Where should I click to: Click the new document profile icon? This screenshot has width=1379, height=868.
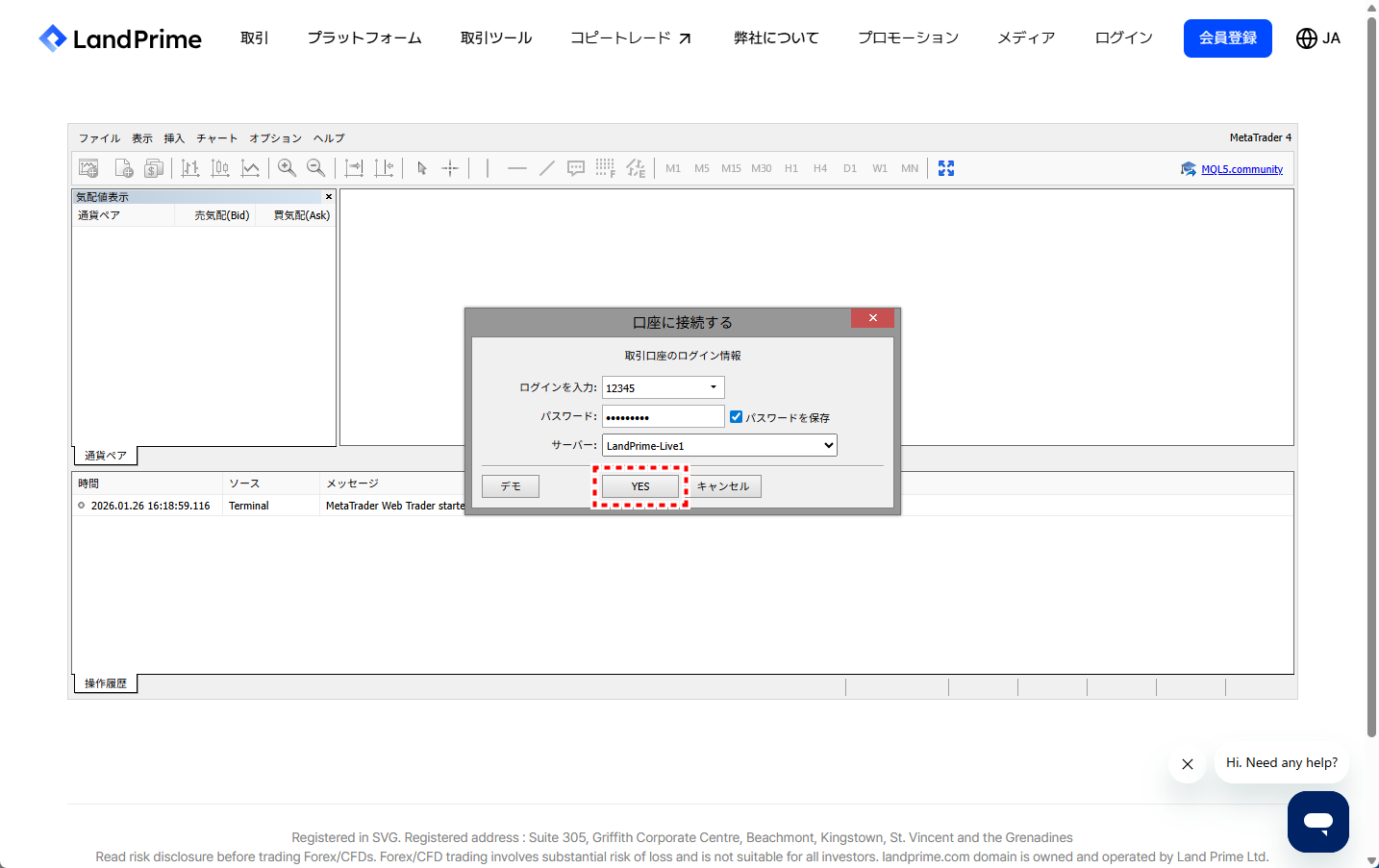[124, 168]
